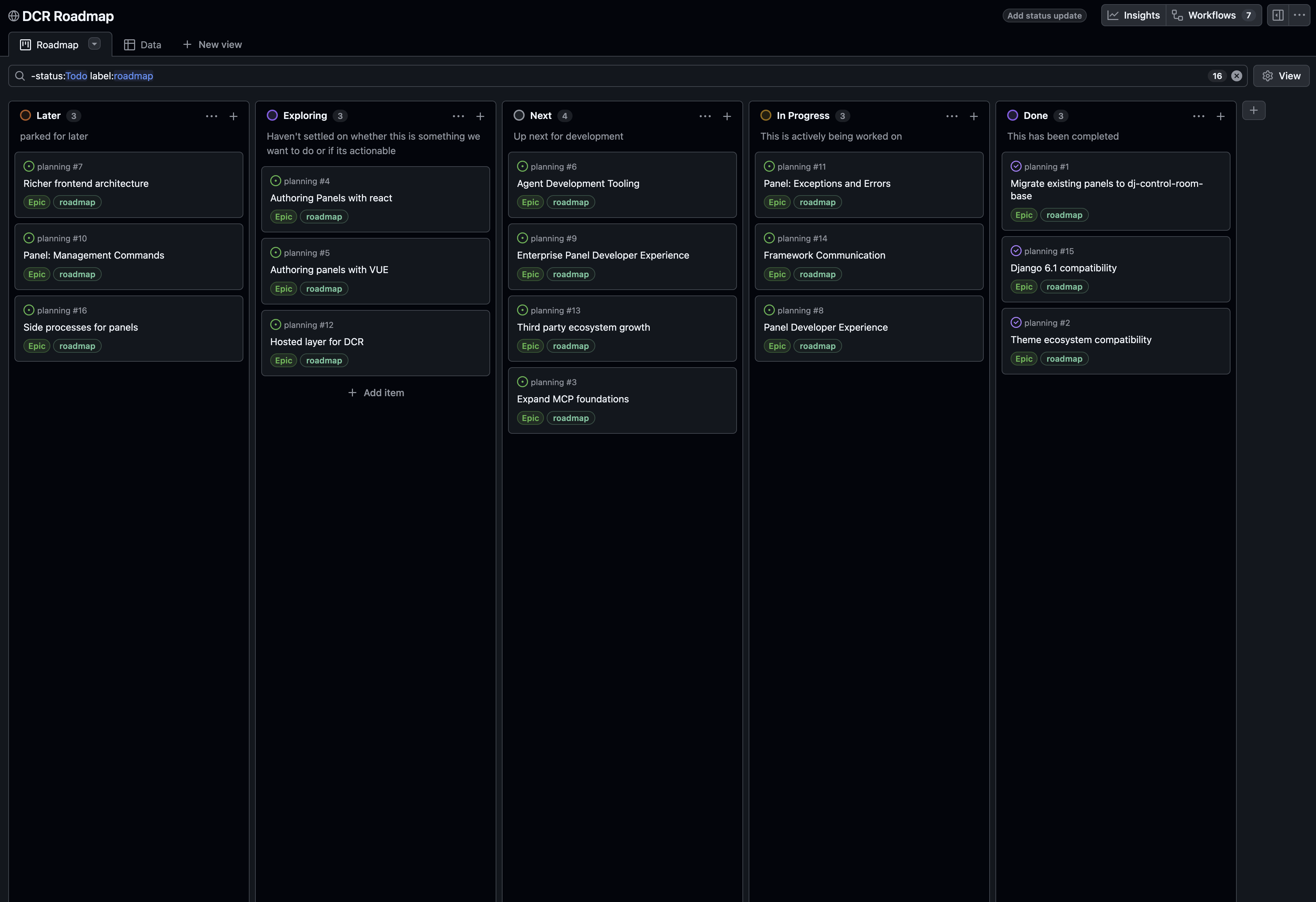Open the View settings button
Image resolution: width=1316 pixels, height=902 pixels.
click(x=1281, y=76)
